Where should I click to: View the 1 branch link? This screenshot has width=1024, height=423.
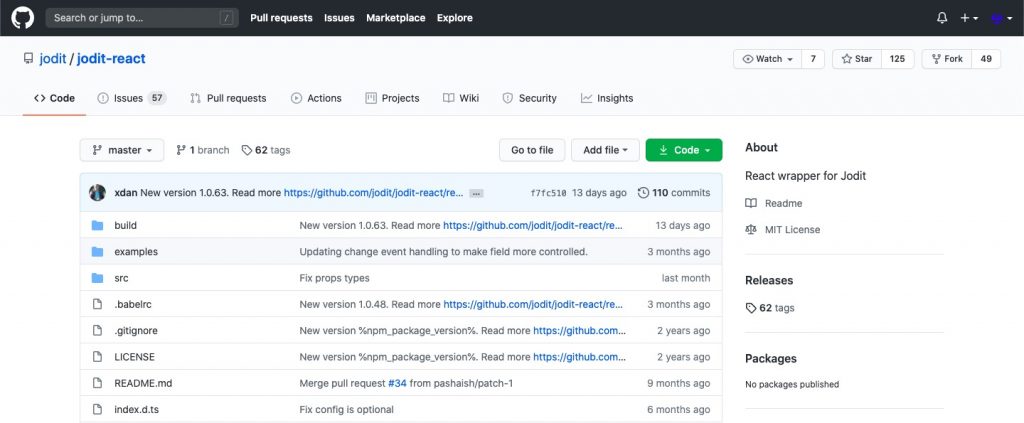202,150
